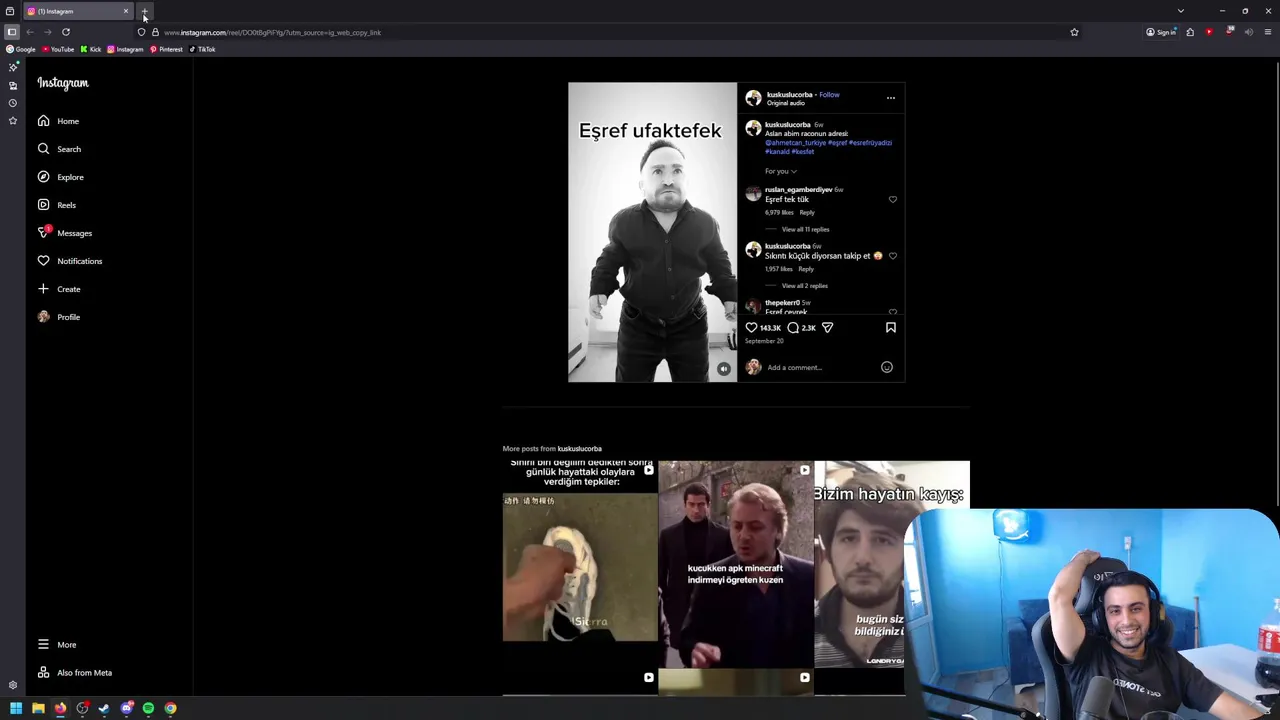Open the @ahmetcan_turkiye mention
This screenshot has height=720, width=1280.
pyautogui.click(x=795, y=143)
